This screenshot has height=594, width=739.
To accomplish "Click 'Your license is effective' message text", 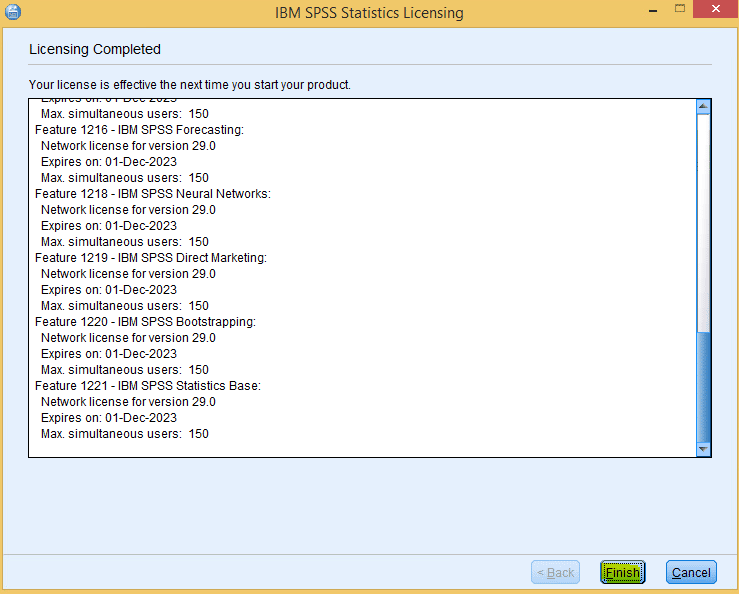I will [x=189, y=85].
